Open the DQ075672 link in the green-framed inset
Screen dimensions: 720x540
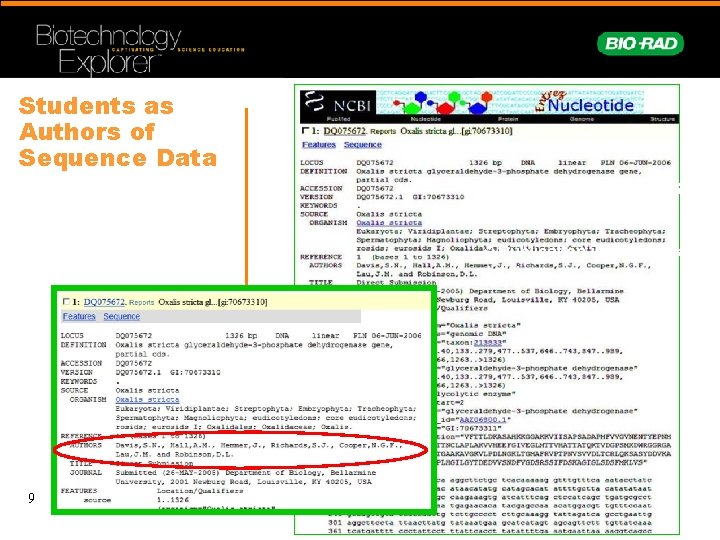coord(104,302)
